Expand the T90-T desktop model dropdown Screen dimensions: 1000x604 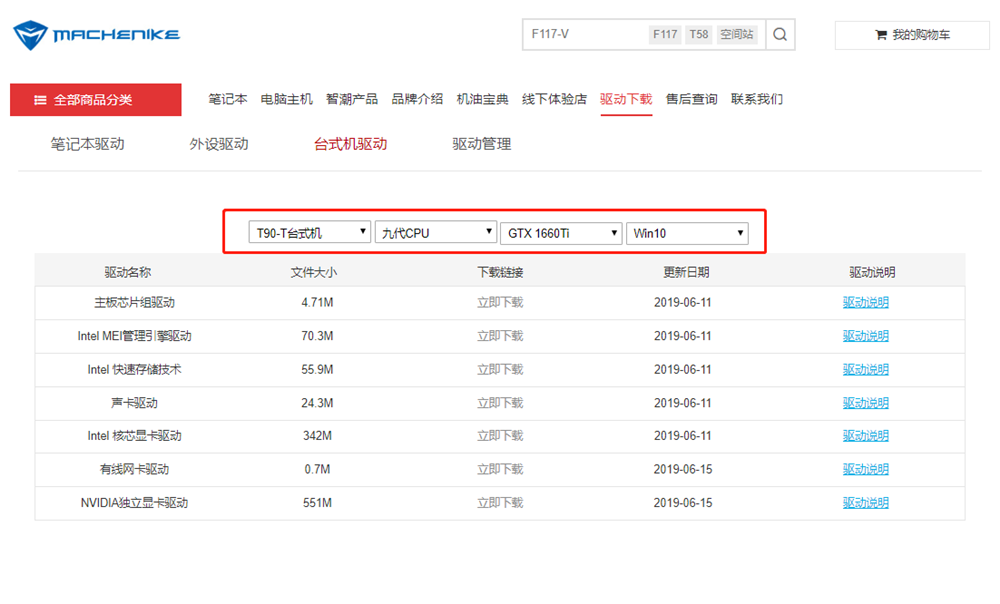309,233
